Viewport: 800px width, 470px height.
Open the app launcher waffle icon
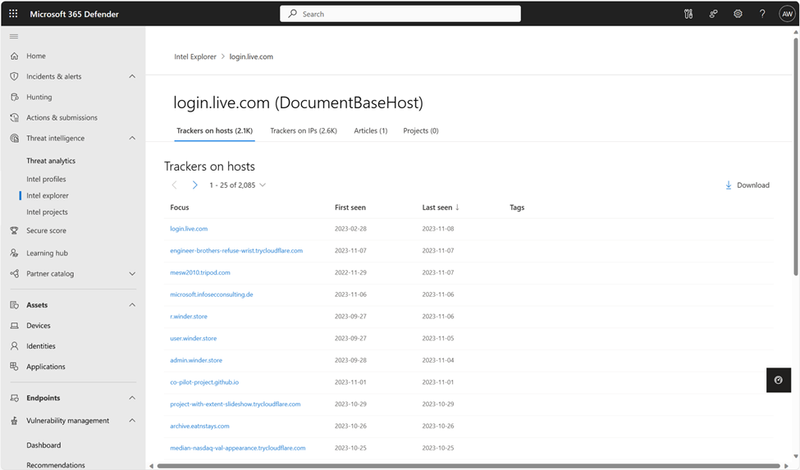[x=13, y=14]
